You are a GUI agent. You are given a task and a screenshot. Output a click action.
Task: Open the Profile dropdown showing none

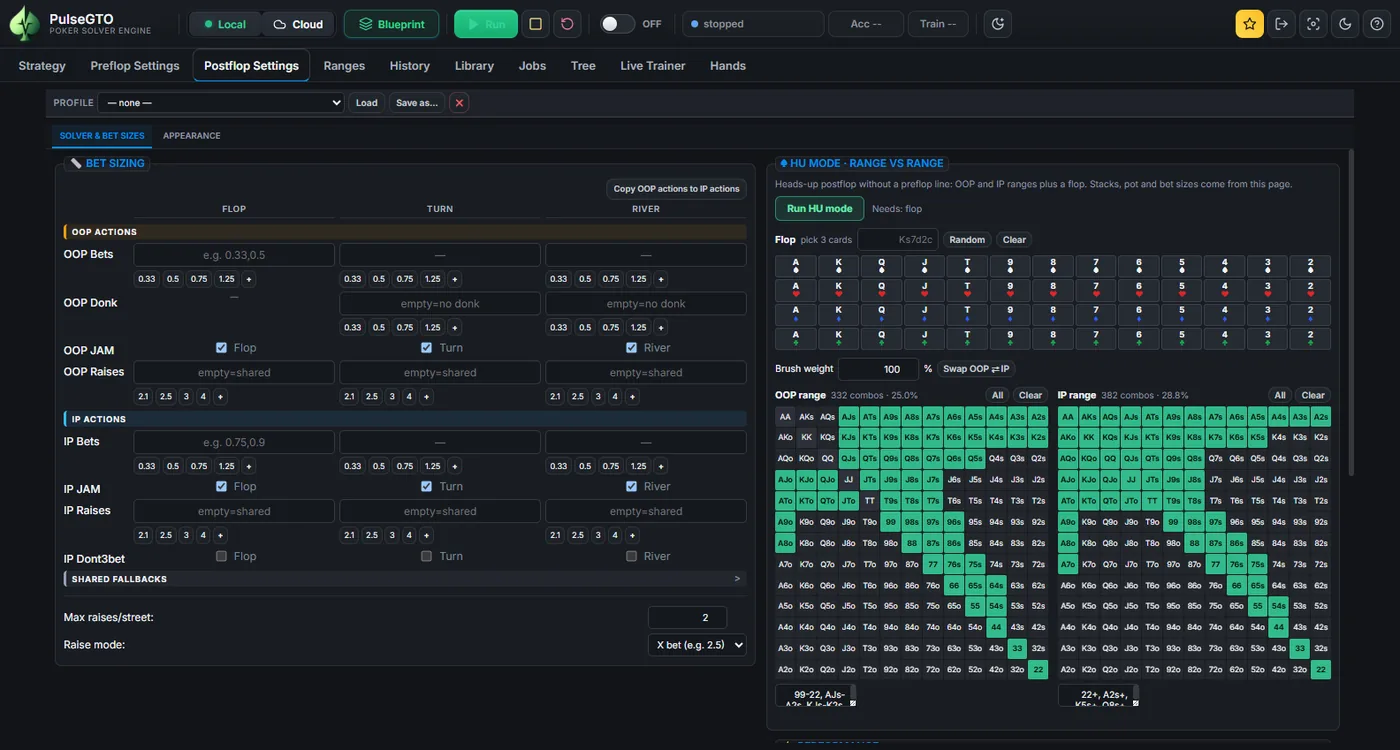[x=221, y=103]
